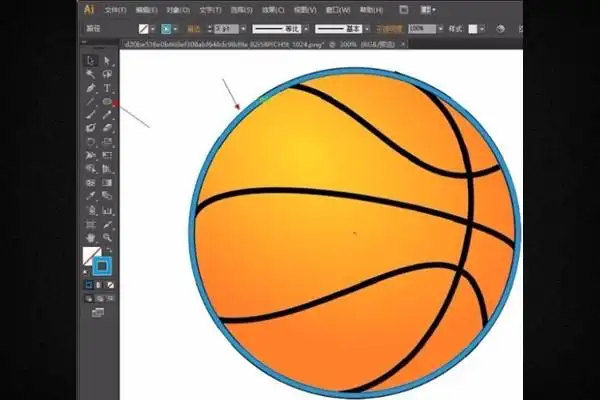
Task: Click the 描边 stroke panel link
Action: coord(194,29)
